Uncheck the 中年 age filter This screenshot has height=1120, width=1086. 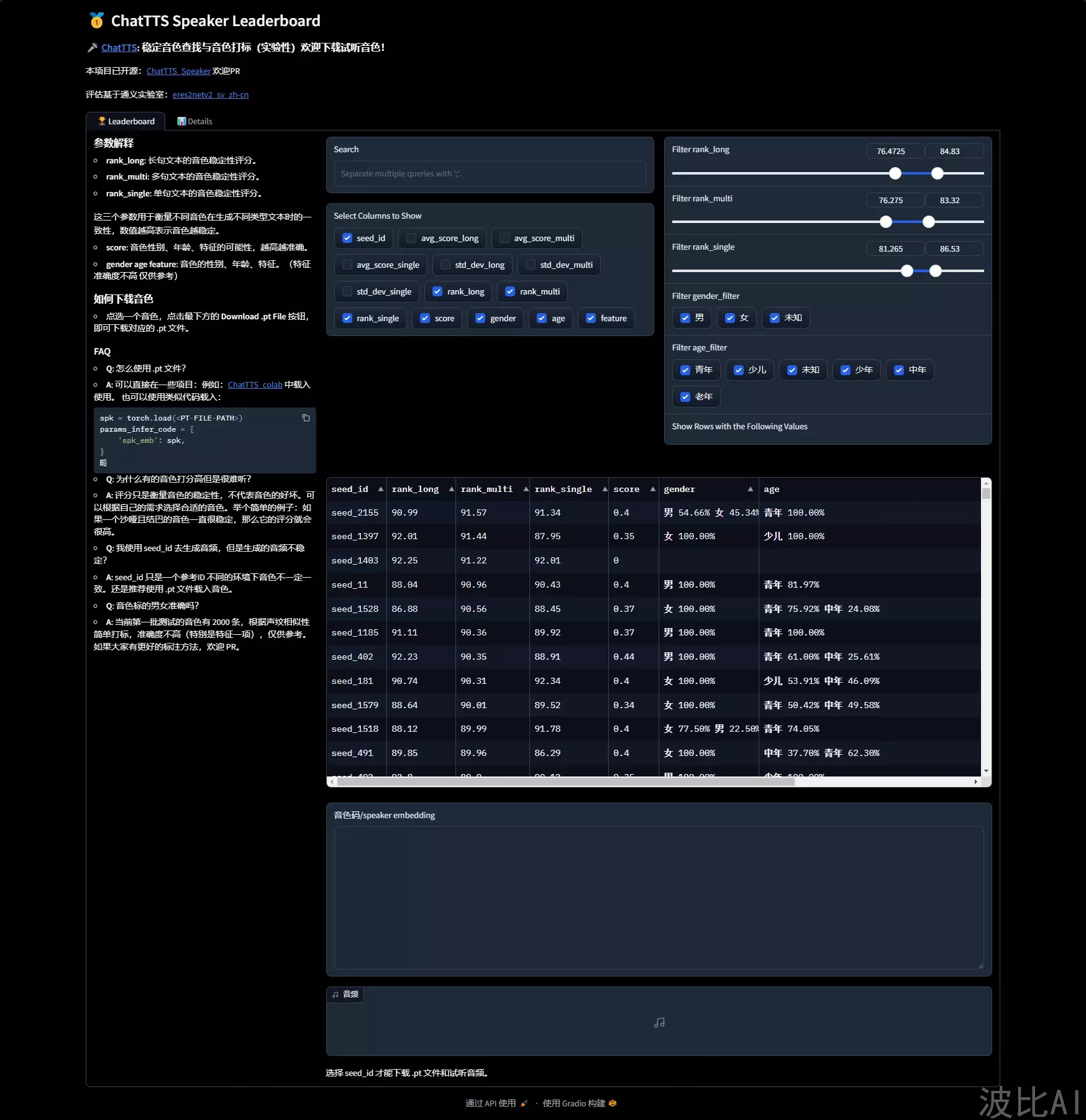pyautogui.click(x=899, y=370)
